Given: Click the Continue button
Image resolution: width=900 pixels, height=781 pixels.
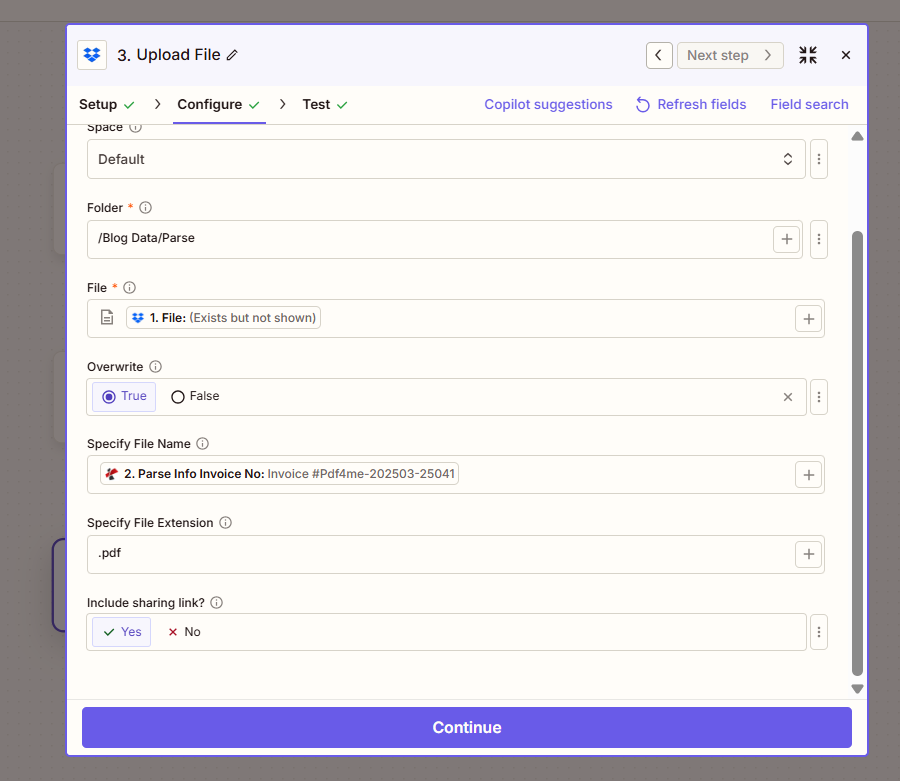Looking at the screenshot, I should click(466, 727).
